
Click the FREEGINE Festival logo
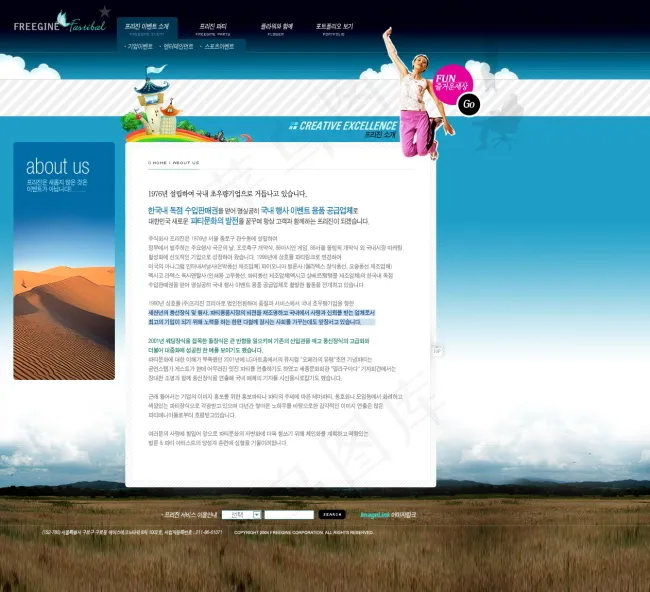[x=59, y=27]
